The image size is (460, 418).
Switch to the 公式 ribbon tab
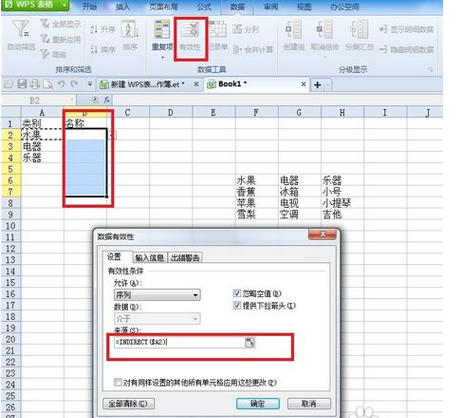[204, 6]
